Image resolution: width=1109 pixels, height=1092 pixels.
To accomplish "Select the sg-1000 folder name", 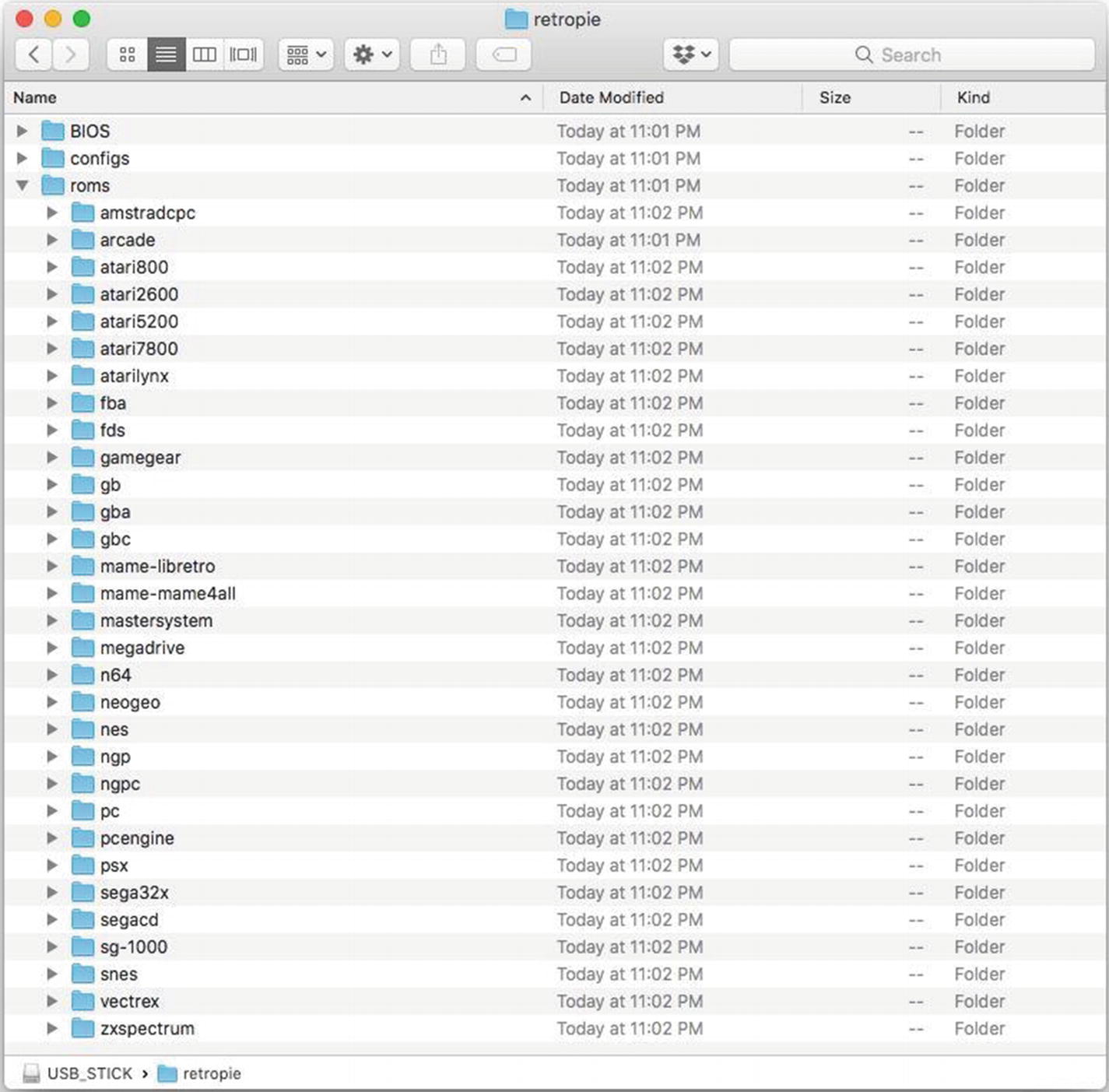I will (134, 946).
